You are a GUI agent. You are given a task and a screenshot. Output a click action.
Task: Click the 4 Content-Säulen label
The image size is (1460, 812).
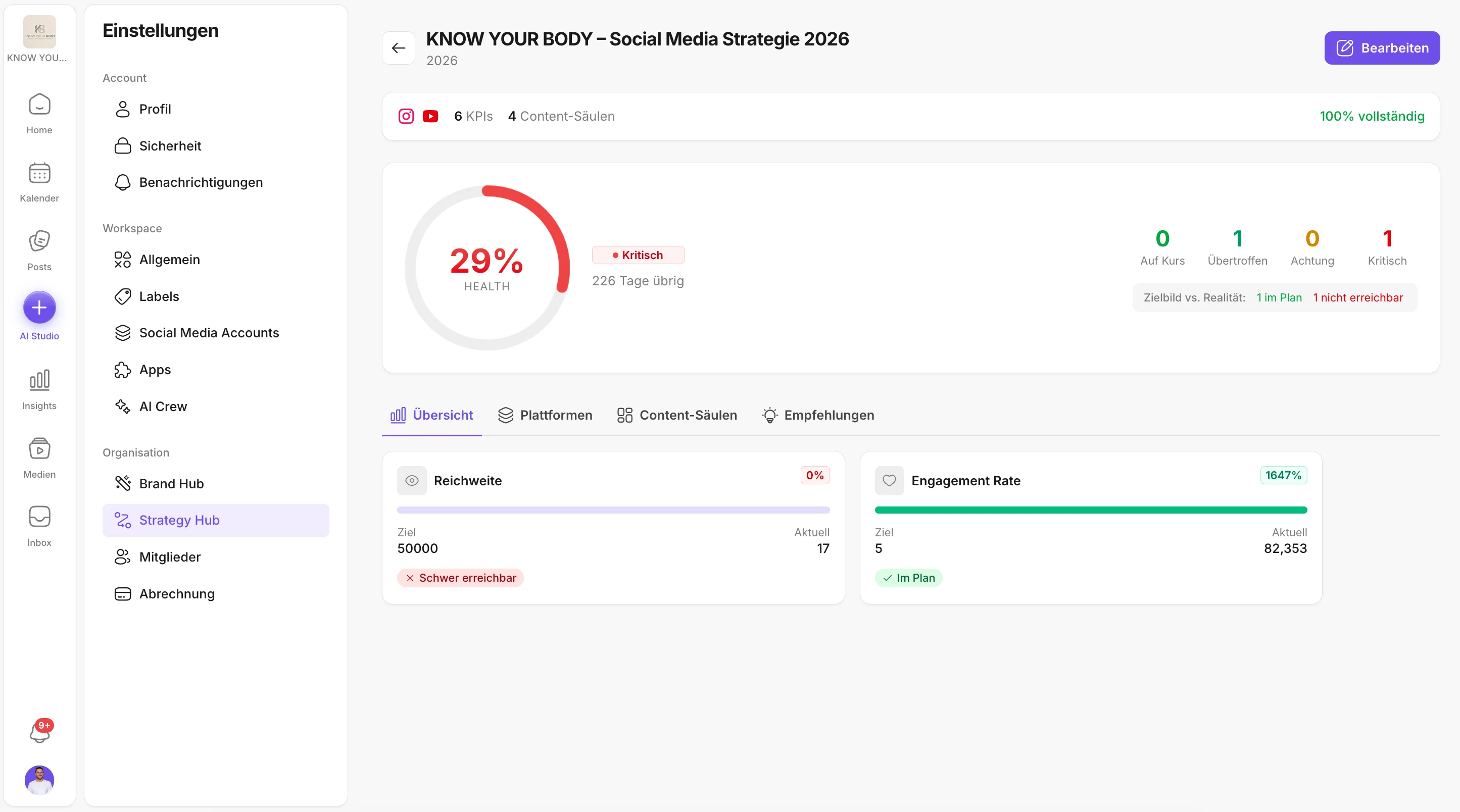[x=561, y=116]
